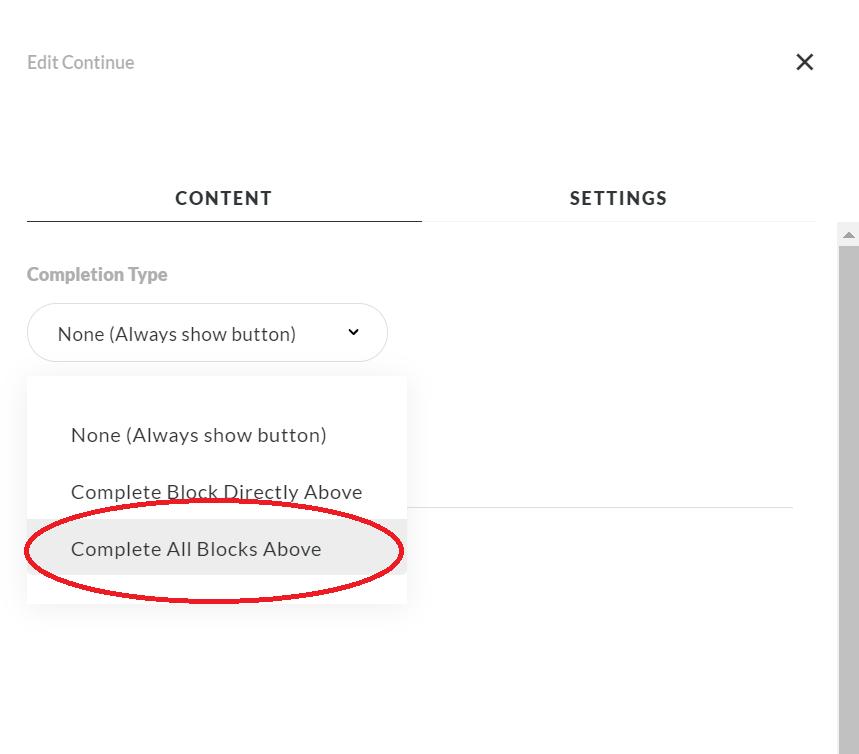Screen dimensions: 859x754
Task: Close the Edit Continue dialog
Action: tap(804, 62)
